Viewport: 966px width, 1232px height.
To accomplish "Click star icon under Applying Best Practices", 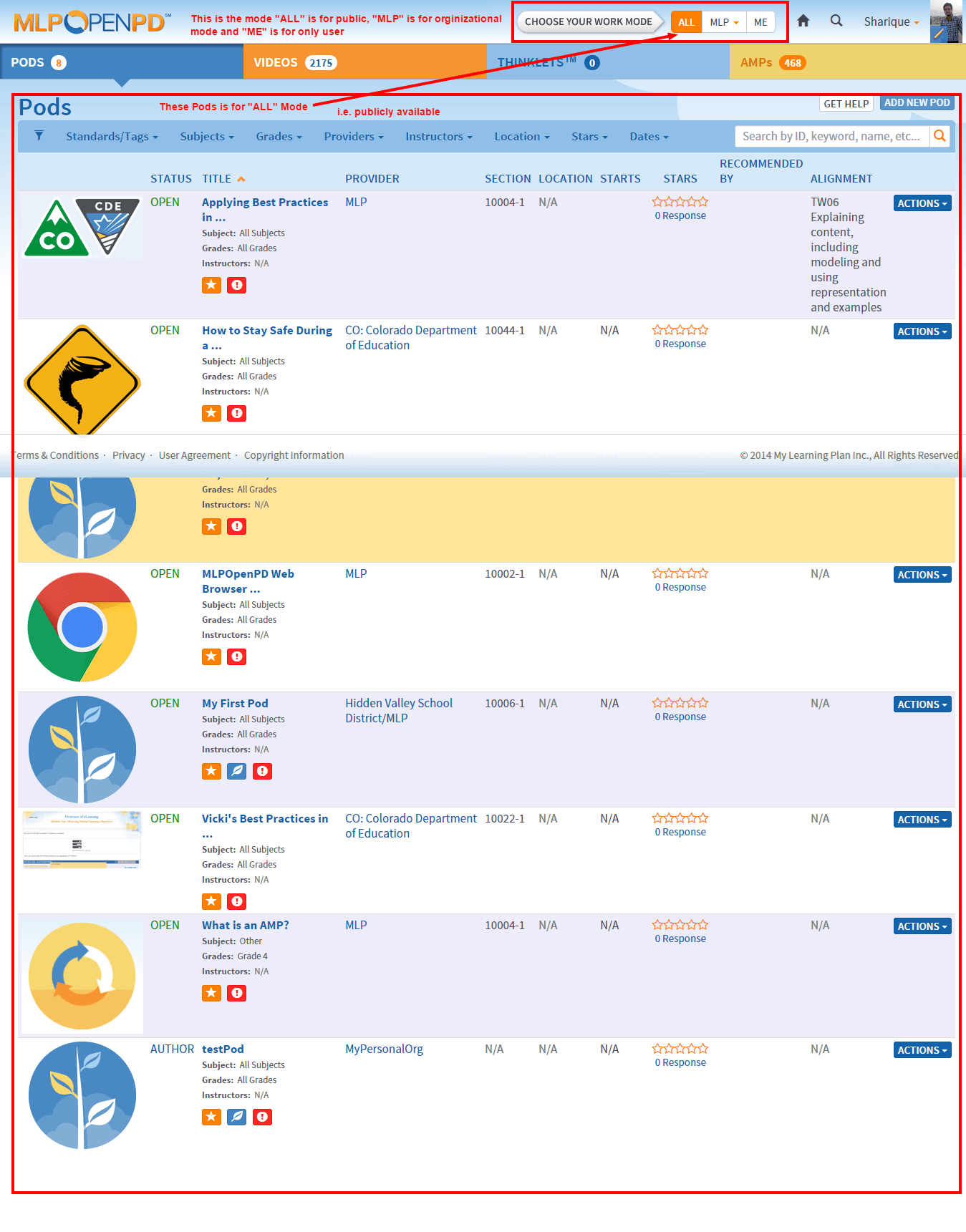I will click(x=211, y=285).
